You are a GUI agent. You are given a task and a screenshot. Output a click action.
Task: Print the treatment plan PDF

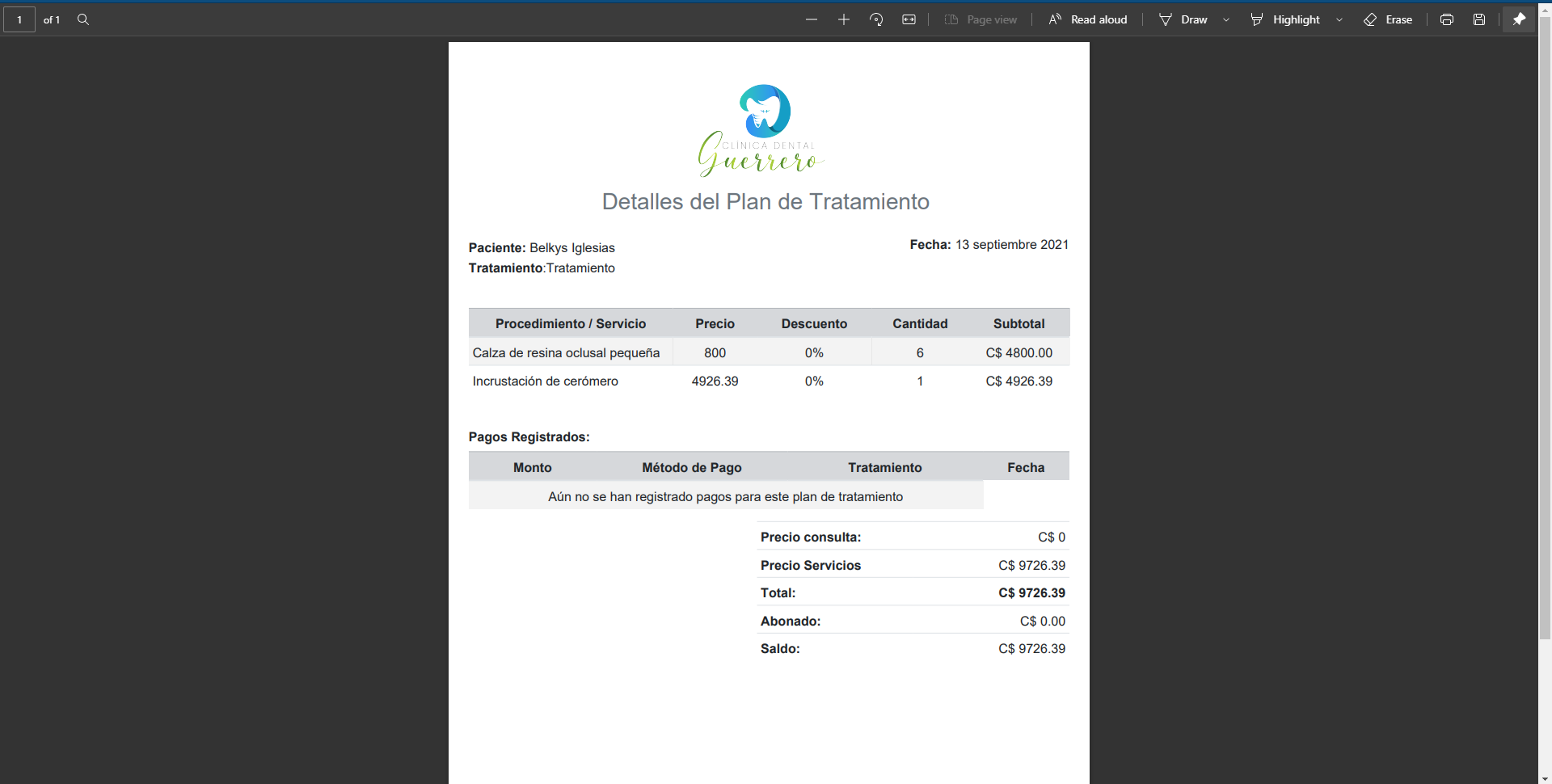(1447, 19)
